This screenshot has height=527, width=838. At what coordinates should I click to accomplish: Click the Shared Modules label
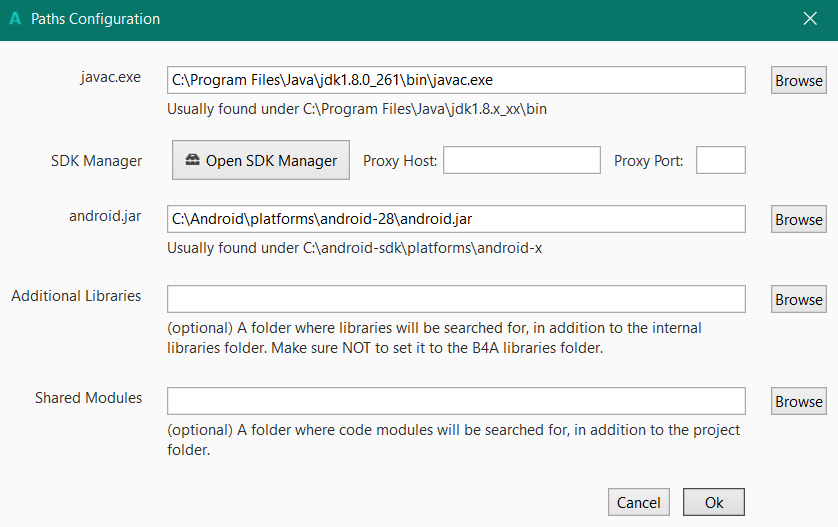coord(88,397)
